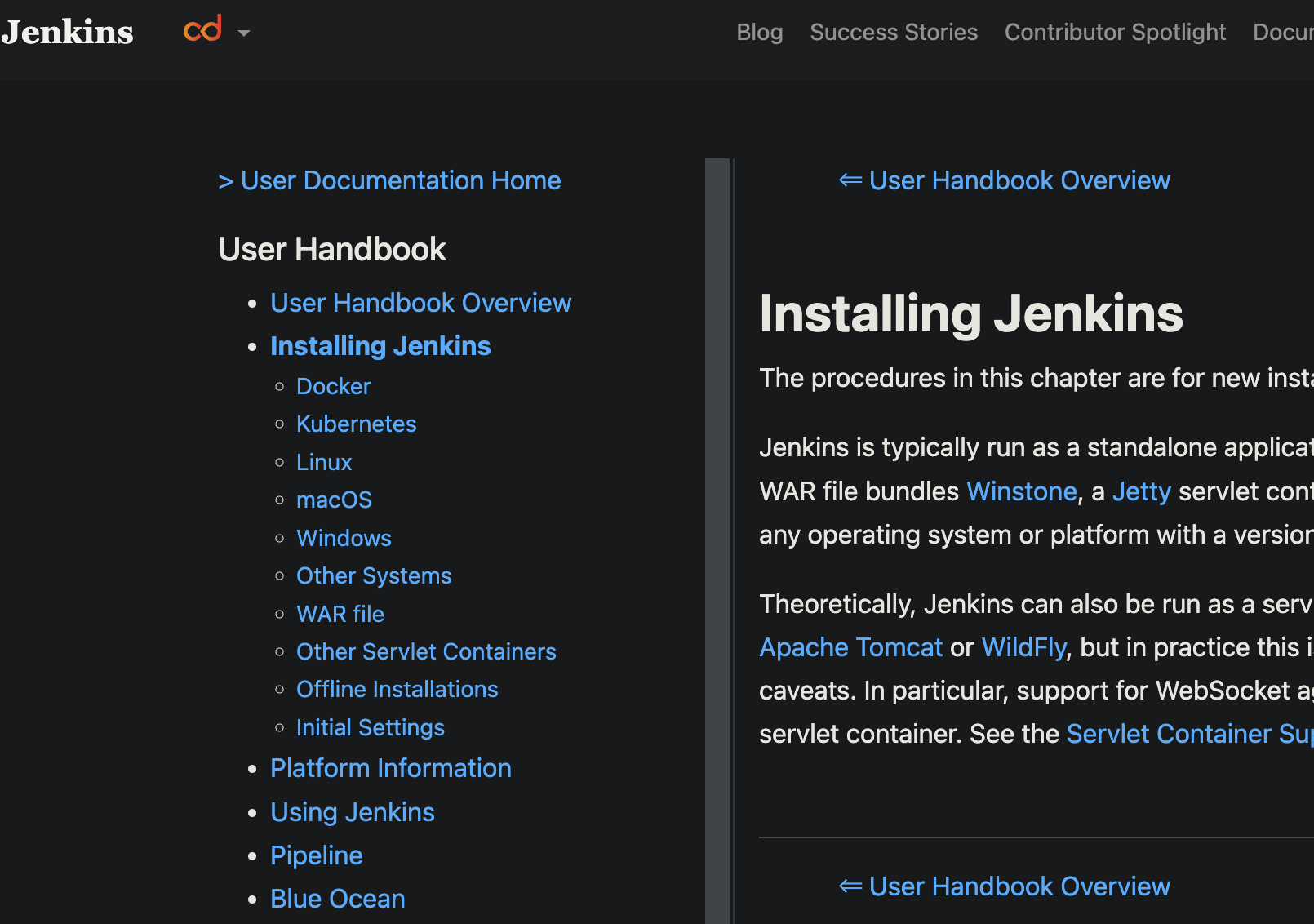Click the top User Handbook Overview back link
Viewport: 1314px width, 924px height.
click(x=1005, y=180)
